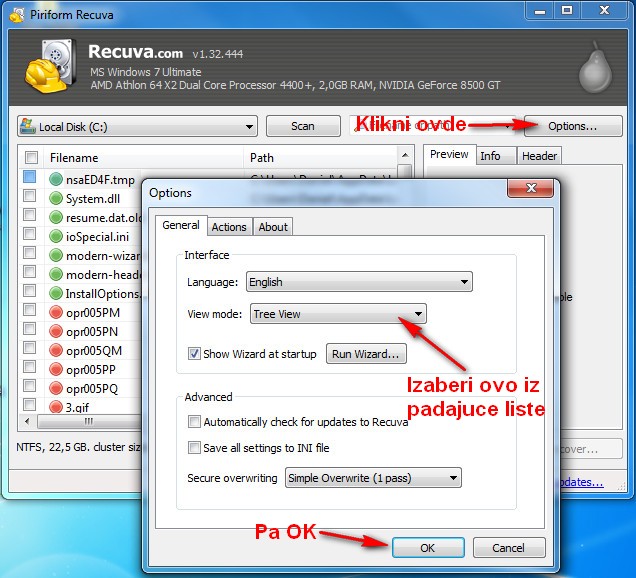Click the green status icon for modern-wizard
The height and width of the screenshot is (578, 636).
pos(56,256)
